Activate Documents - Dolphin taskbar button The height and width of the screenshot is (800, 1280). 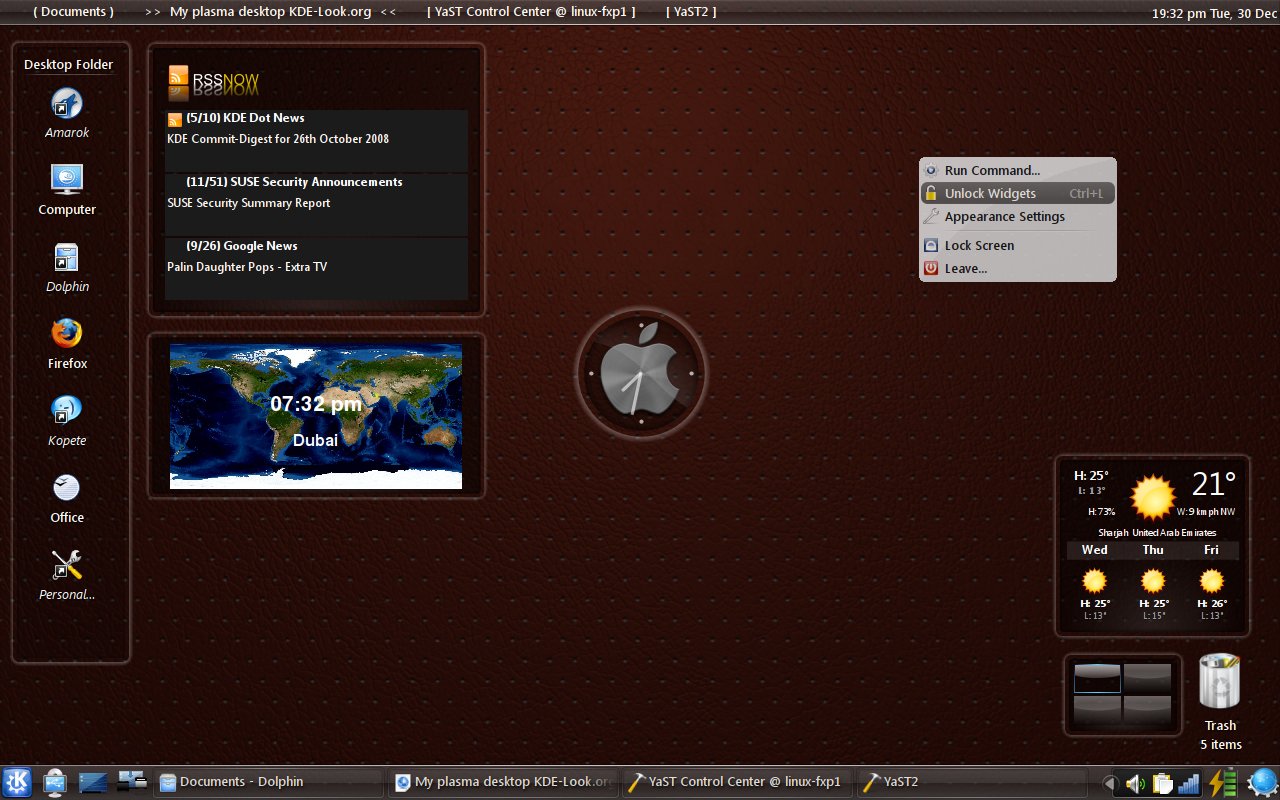pos(269,782)
